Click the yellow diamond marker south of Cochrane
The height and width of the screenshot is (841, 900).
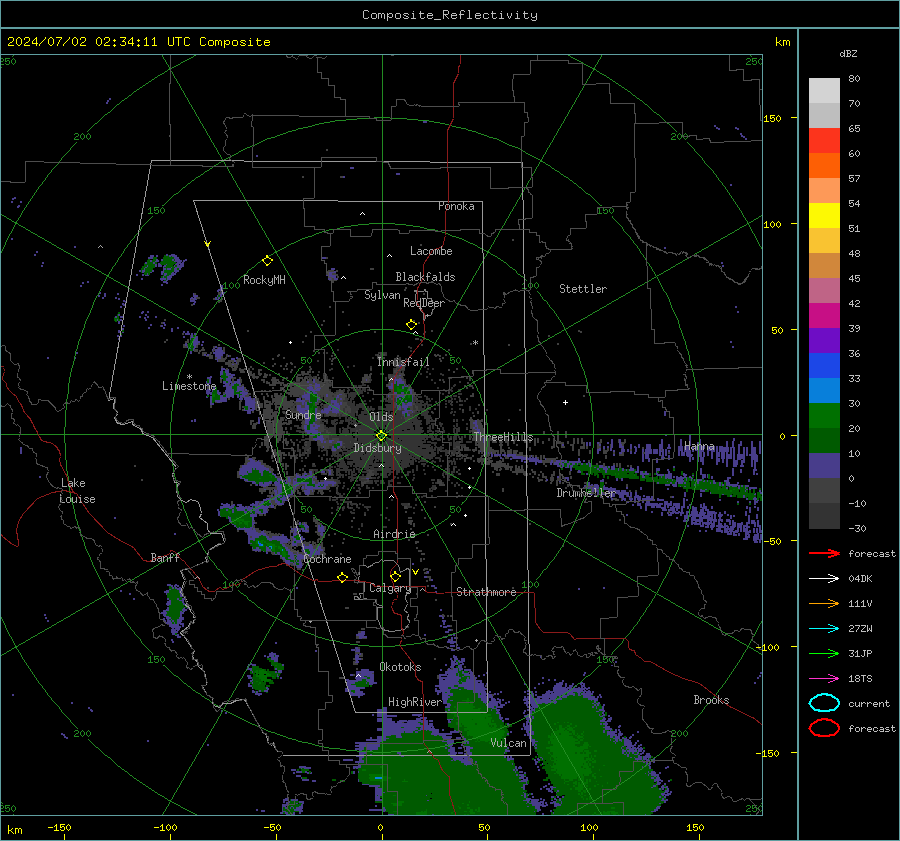pos(343,577)
